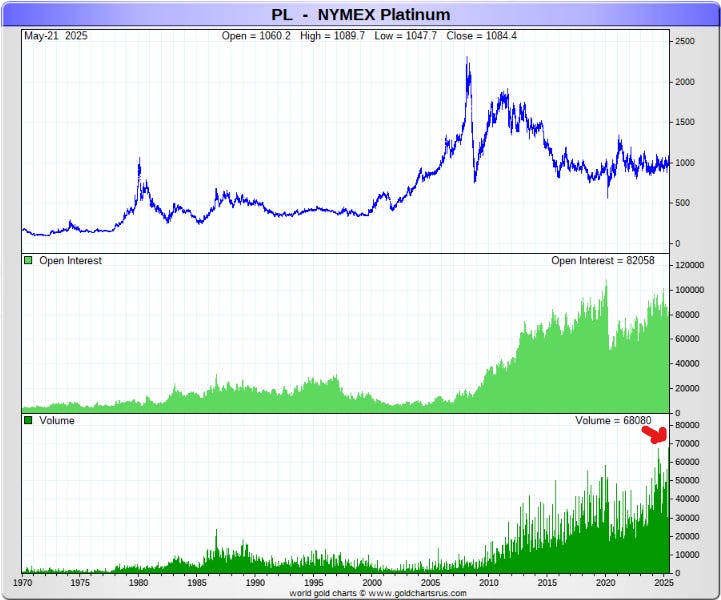This screenshot has height=600, width=721.
Task: Click the 2020 year label on the time axis
Action: pyautogui.click(x=606, y=583)
